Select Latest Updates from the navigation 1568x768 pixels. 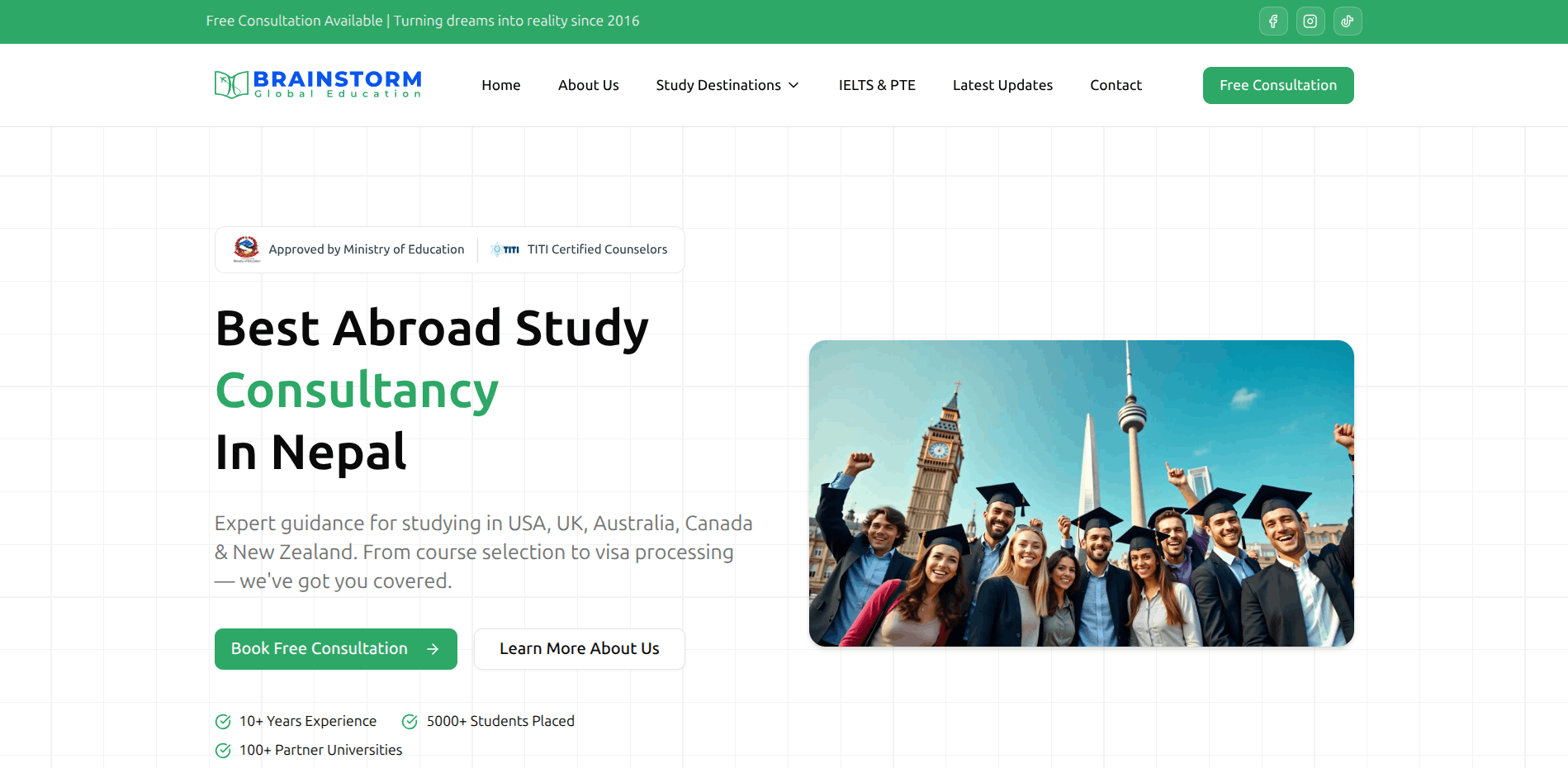1002,85
